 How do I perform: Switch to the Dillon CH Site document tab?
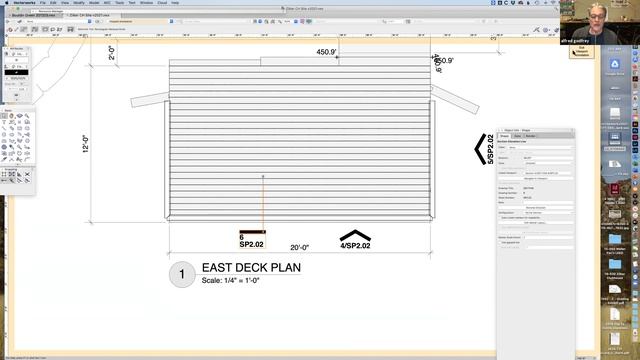pyautogui.click(x=89, y=15)
